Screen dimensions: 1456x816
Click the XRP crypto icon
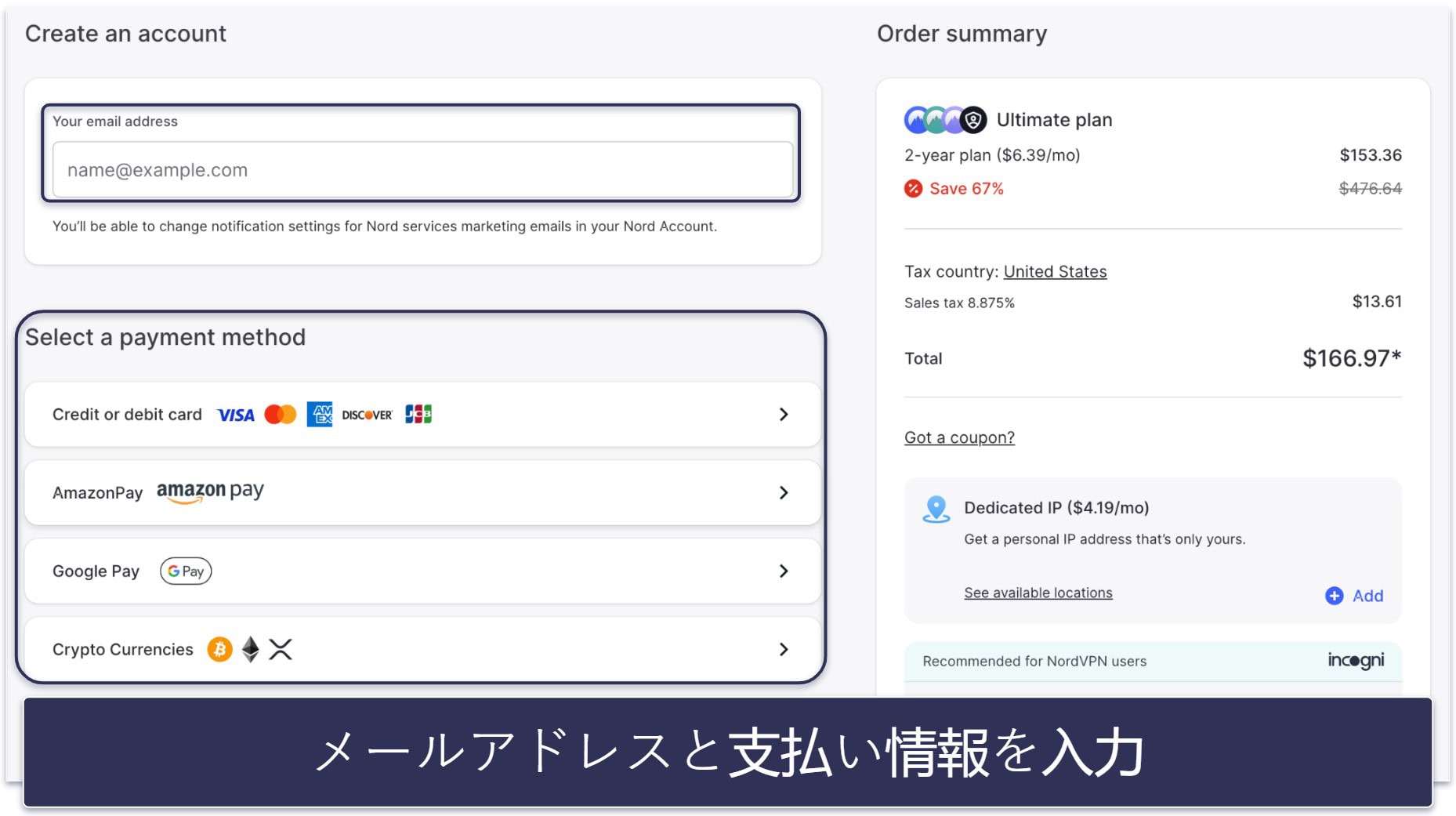(x=281, y=649)
